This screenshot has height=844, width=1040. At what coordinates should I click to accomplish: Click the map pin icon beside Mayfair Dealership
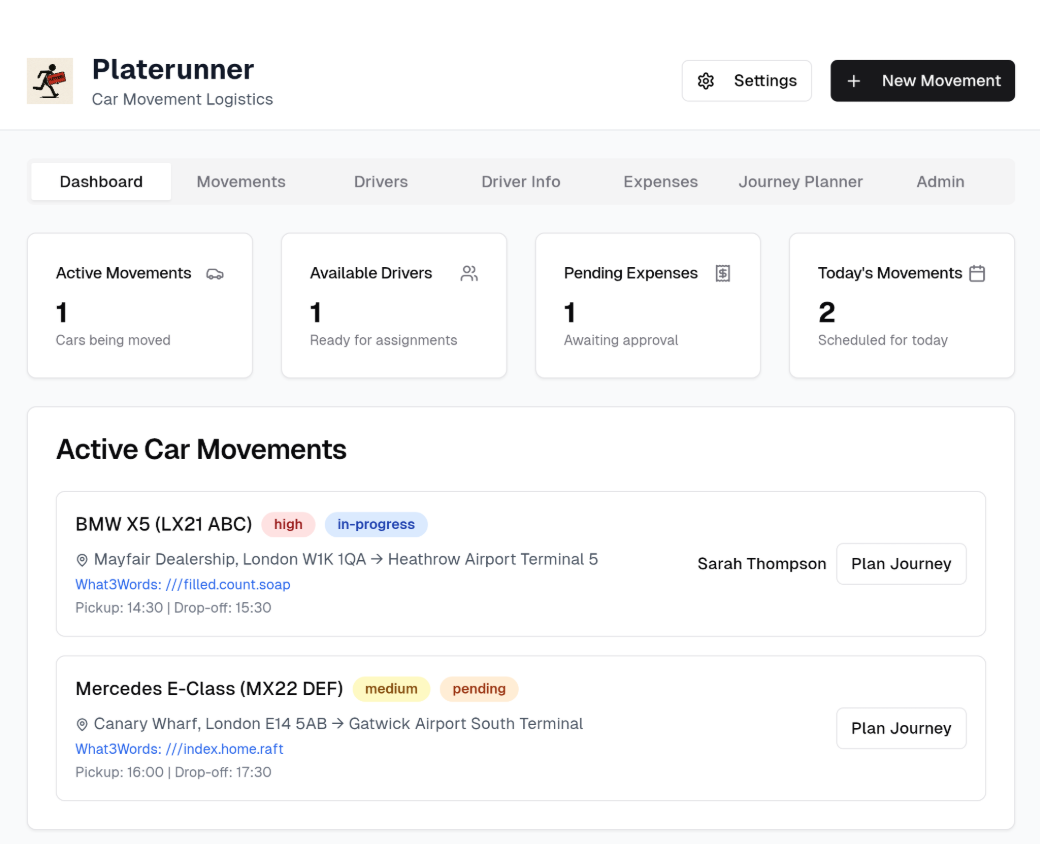tap(82, 560)
